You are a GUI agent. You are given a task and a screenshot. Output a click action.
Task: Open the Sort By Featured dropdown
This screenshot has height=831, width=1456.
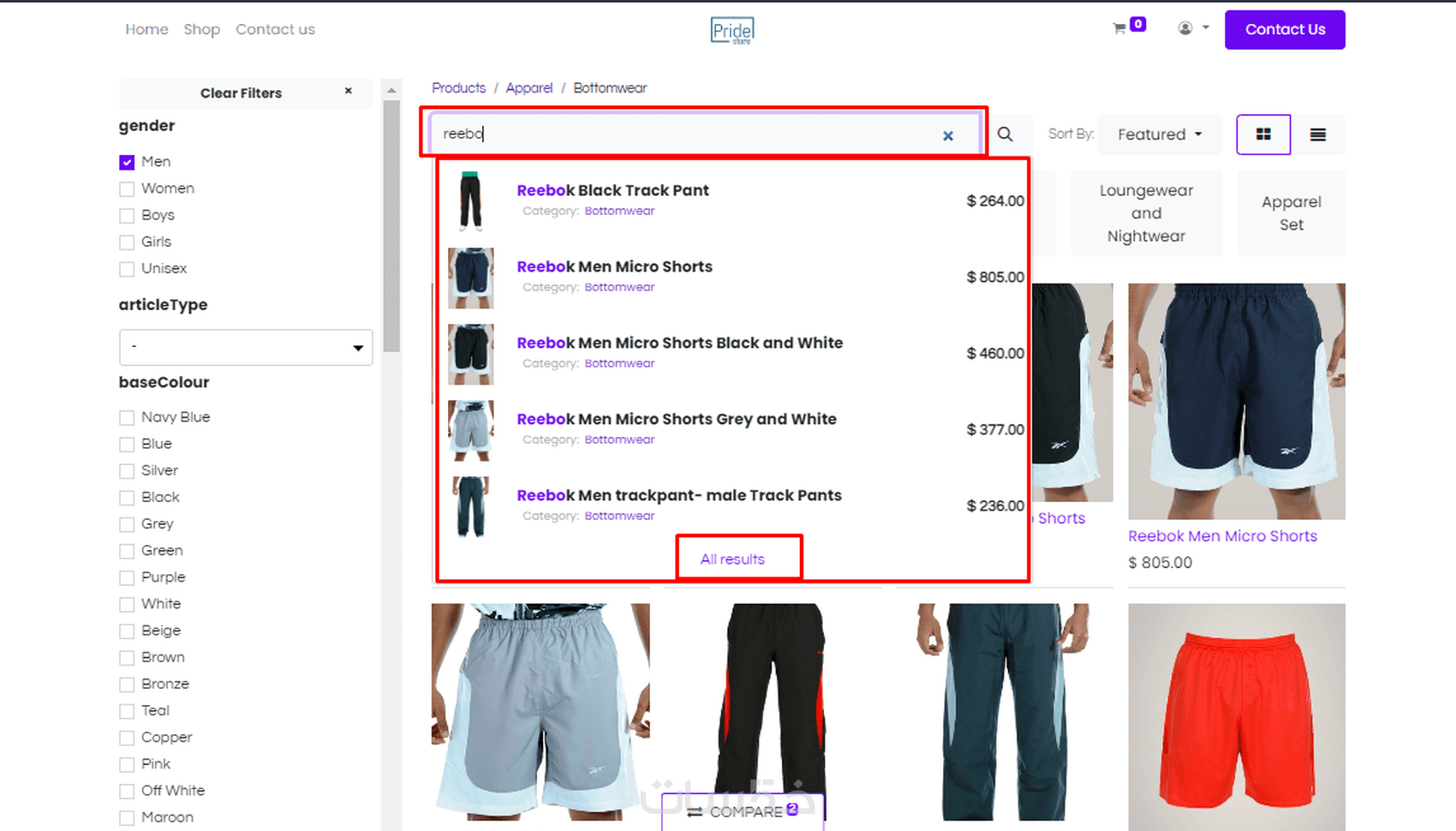(1160, 135)
